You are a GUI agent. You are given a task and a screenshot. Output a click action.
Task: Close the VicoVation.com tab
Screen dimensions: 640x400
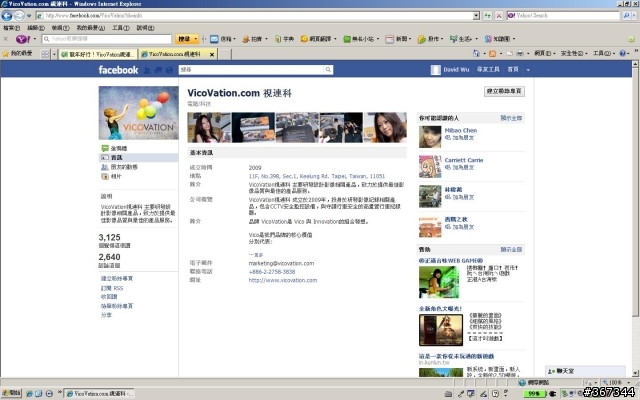tap(212, 54)
